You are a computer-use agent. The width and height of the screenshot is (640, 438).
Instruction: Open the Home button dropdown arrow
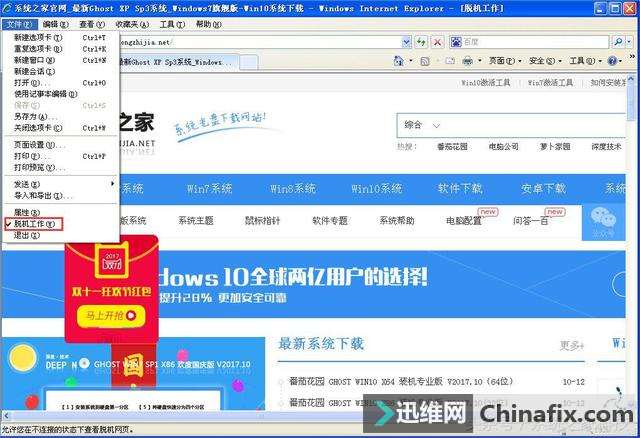tap(411, 61)
